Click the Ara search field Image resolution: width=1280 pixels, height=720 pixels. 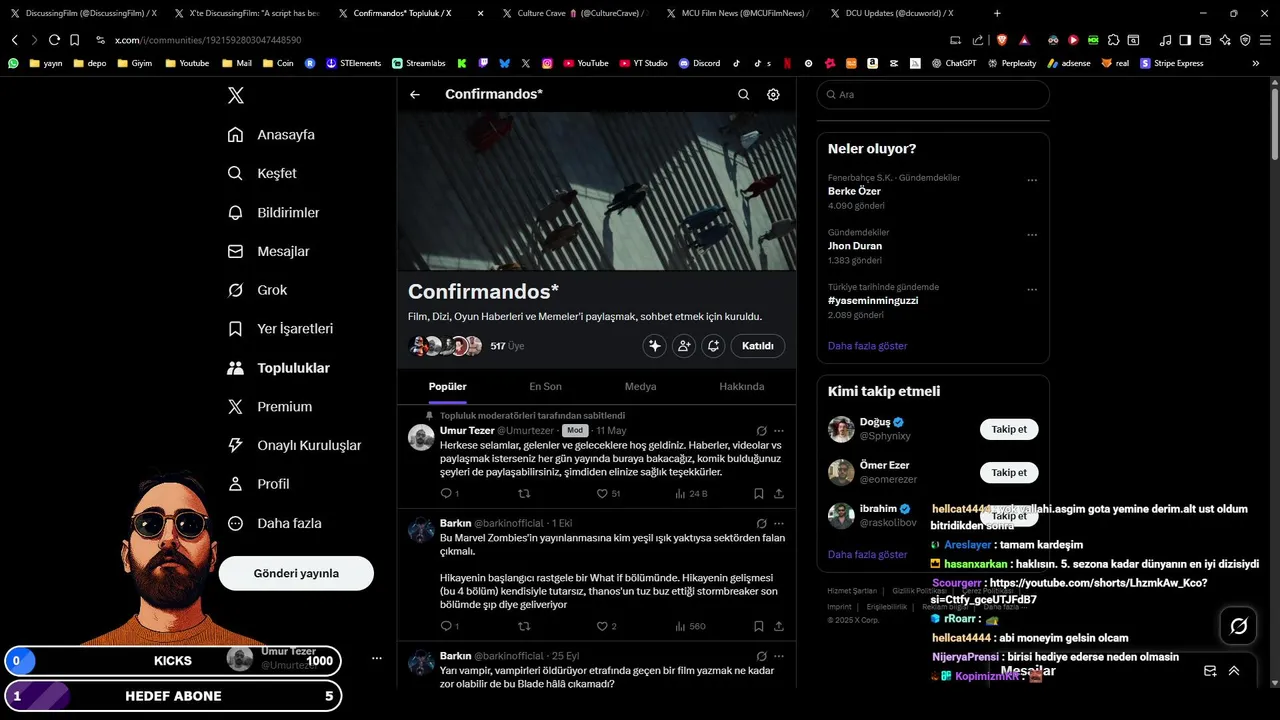[933, 94]
